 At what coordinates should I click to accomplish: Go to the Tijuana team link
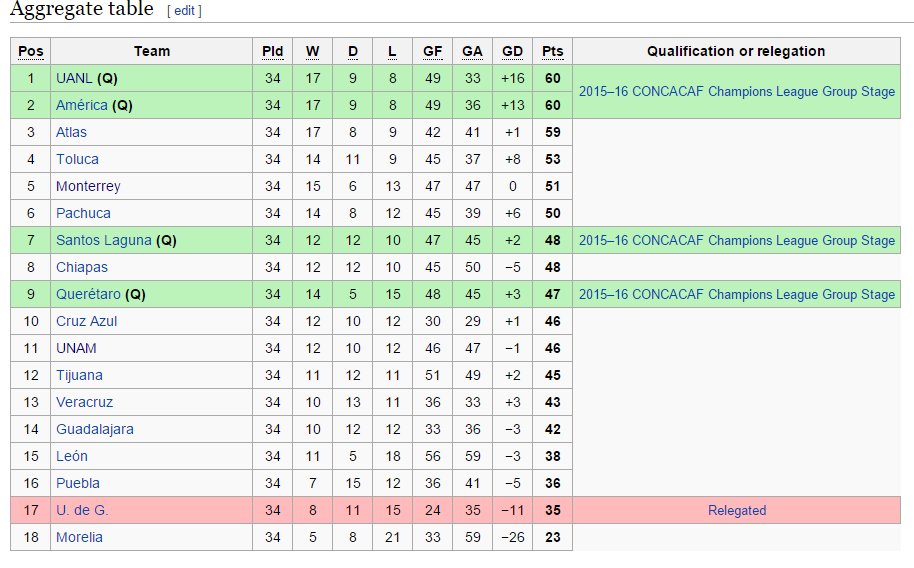coord(79,375)
